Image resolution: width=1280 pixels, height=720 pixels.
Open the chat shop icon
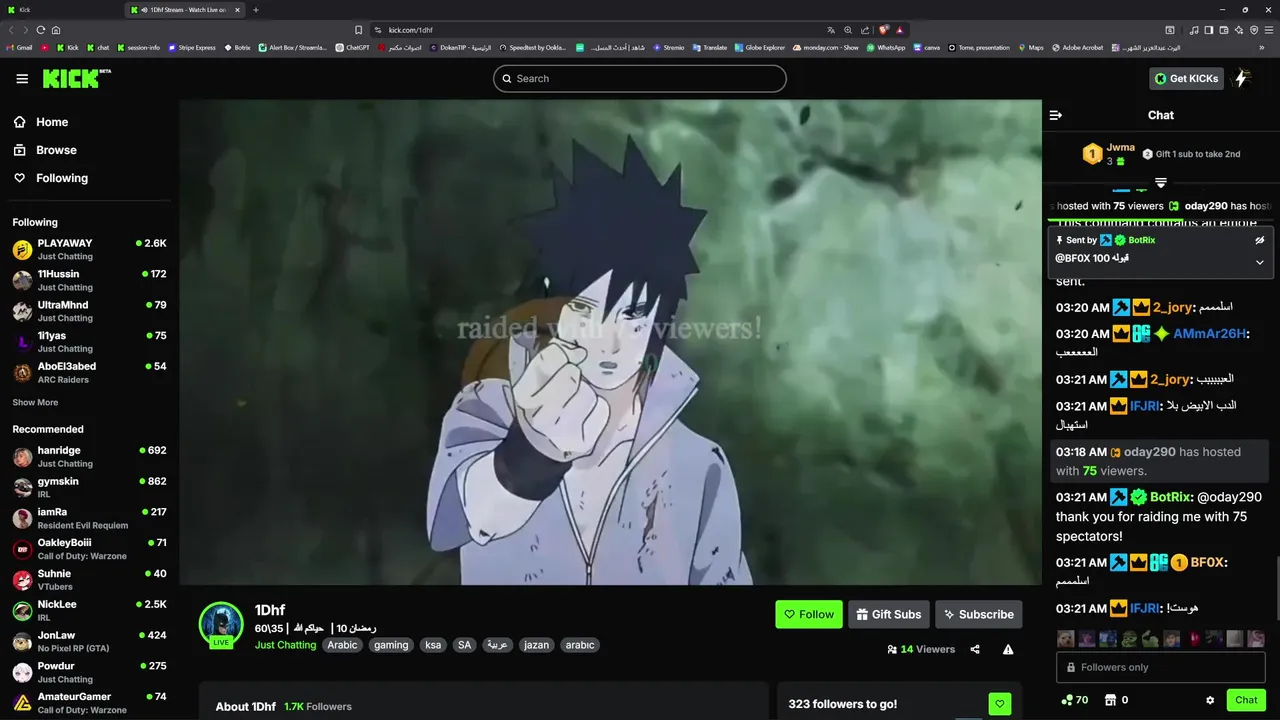coord(1110,700)
